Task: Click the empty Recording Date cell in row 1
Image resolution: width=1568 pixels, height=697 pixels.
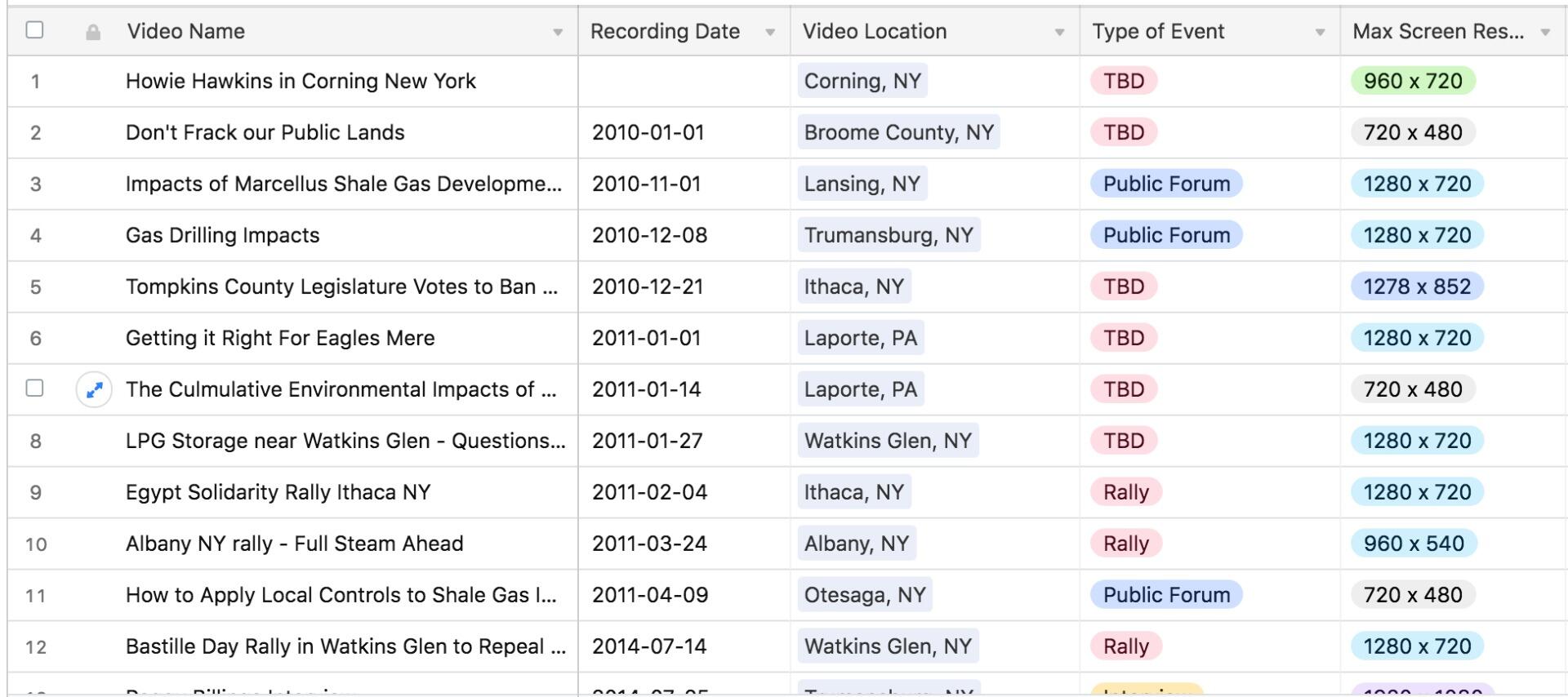Action: (684, 82)
